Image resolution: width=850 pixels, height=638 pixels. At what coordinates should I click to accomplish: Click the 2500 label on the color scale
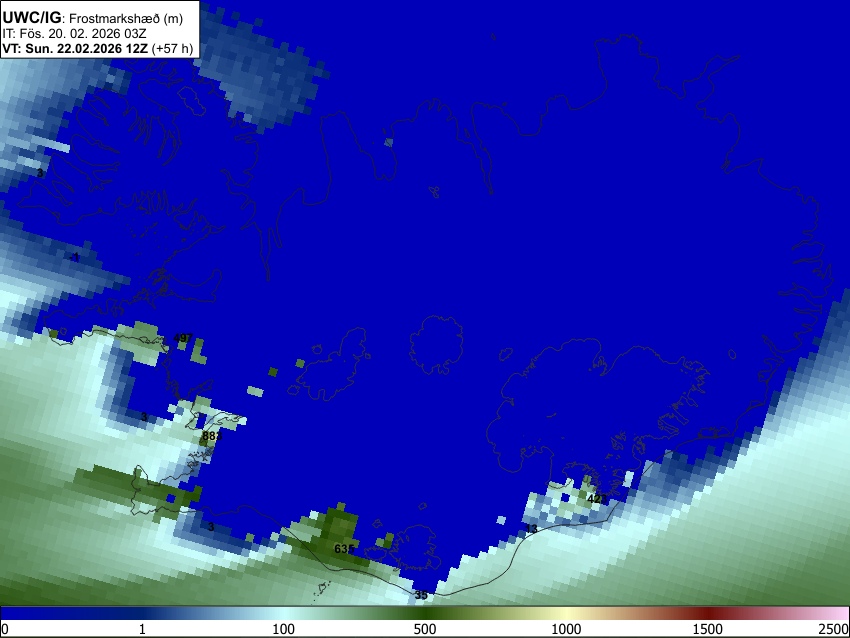(834, 629)
